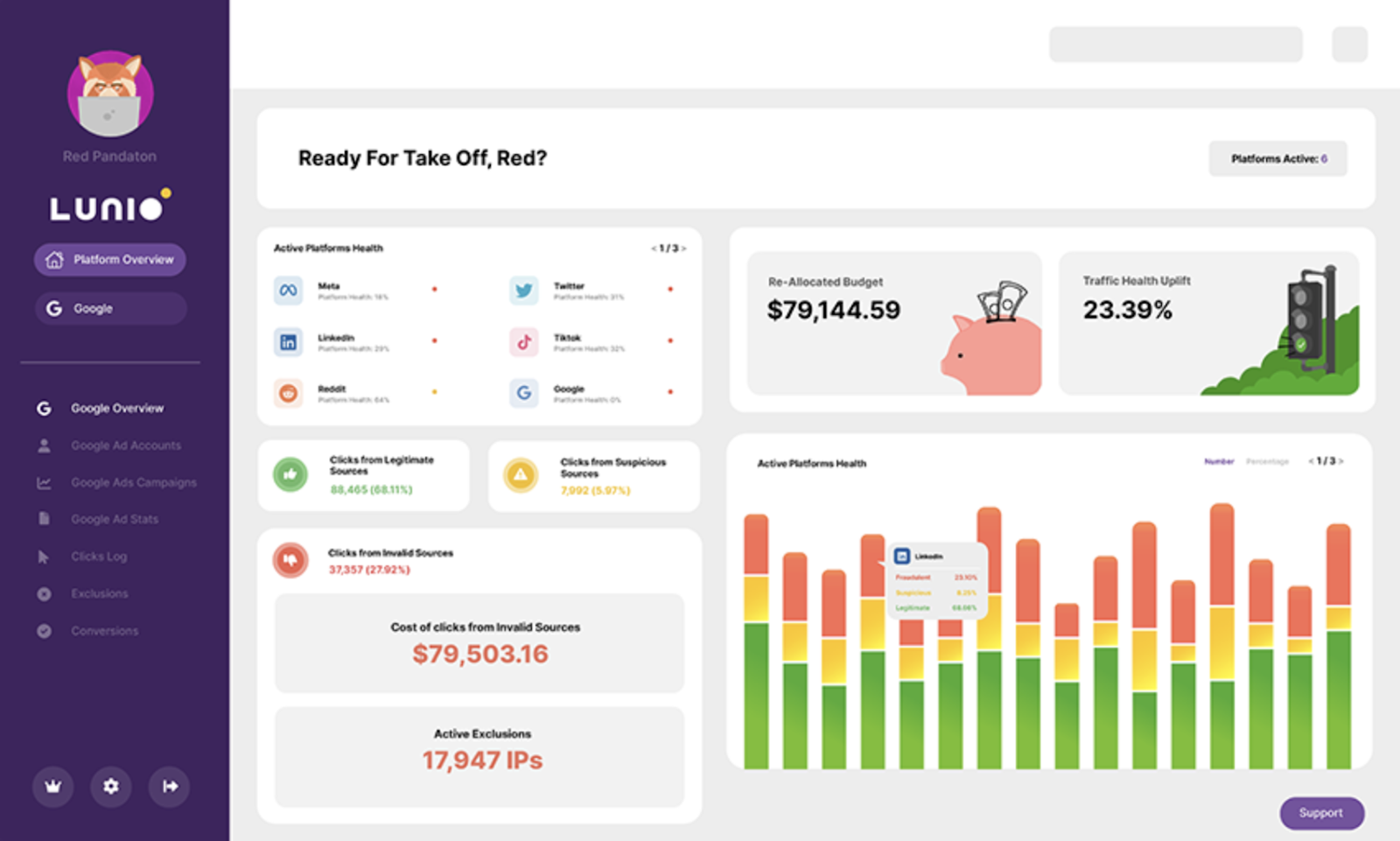The width and height of the screenshot is (1400, 841).
Task: Click the top bar search field
Action: point(1176,45)
